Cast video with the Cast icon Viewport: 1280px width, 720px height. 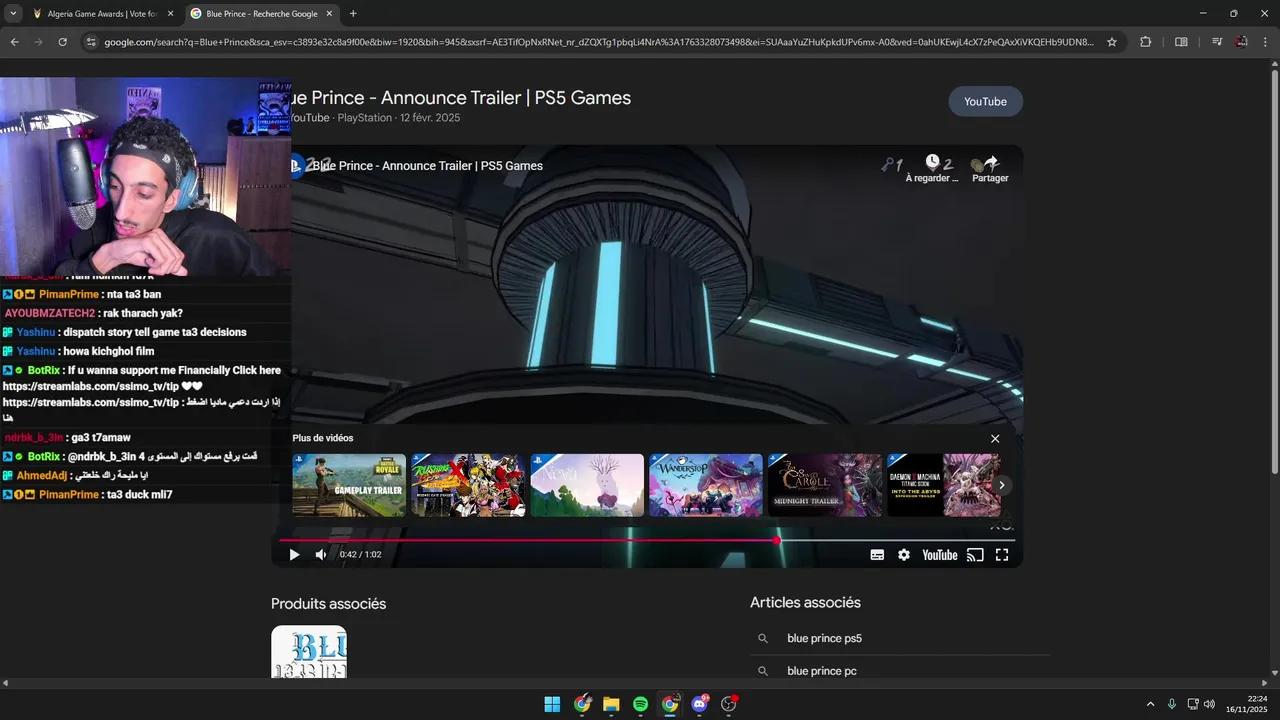coord(975,555)
